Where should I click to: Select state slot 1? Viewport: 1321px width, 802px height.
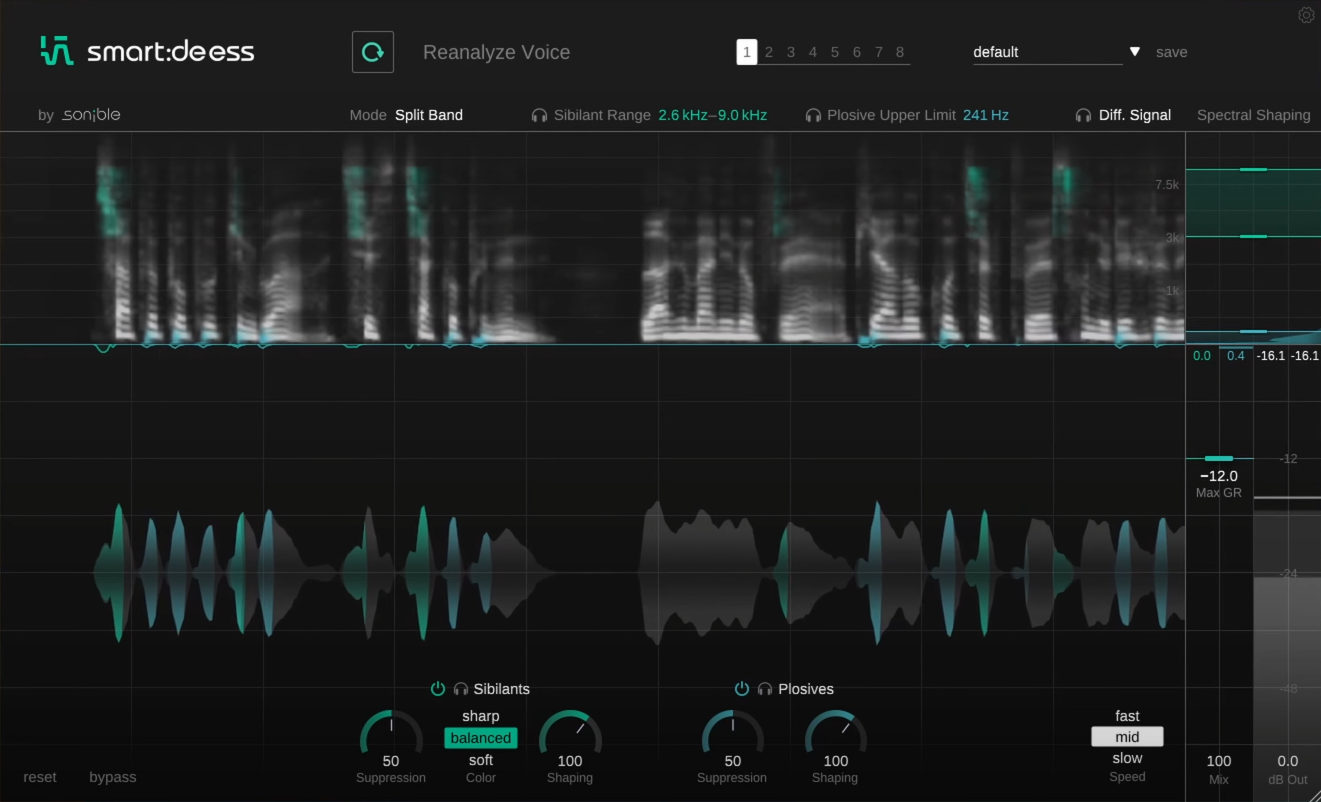pos(746,52)
